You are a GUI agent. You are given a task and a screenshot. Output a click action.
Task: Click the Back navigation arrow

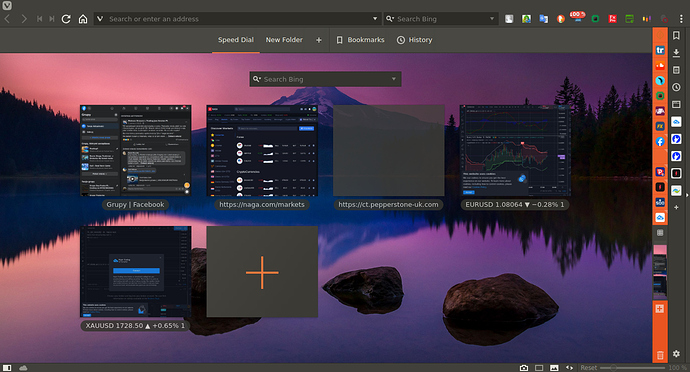click(x=7, y=19)
